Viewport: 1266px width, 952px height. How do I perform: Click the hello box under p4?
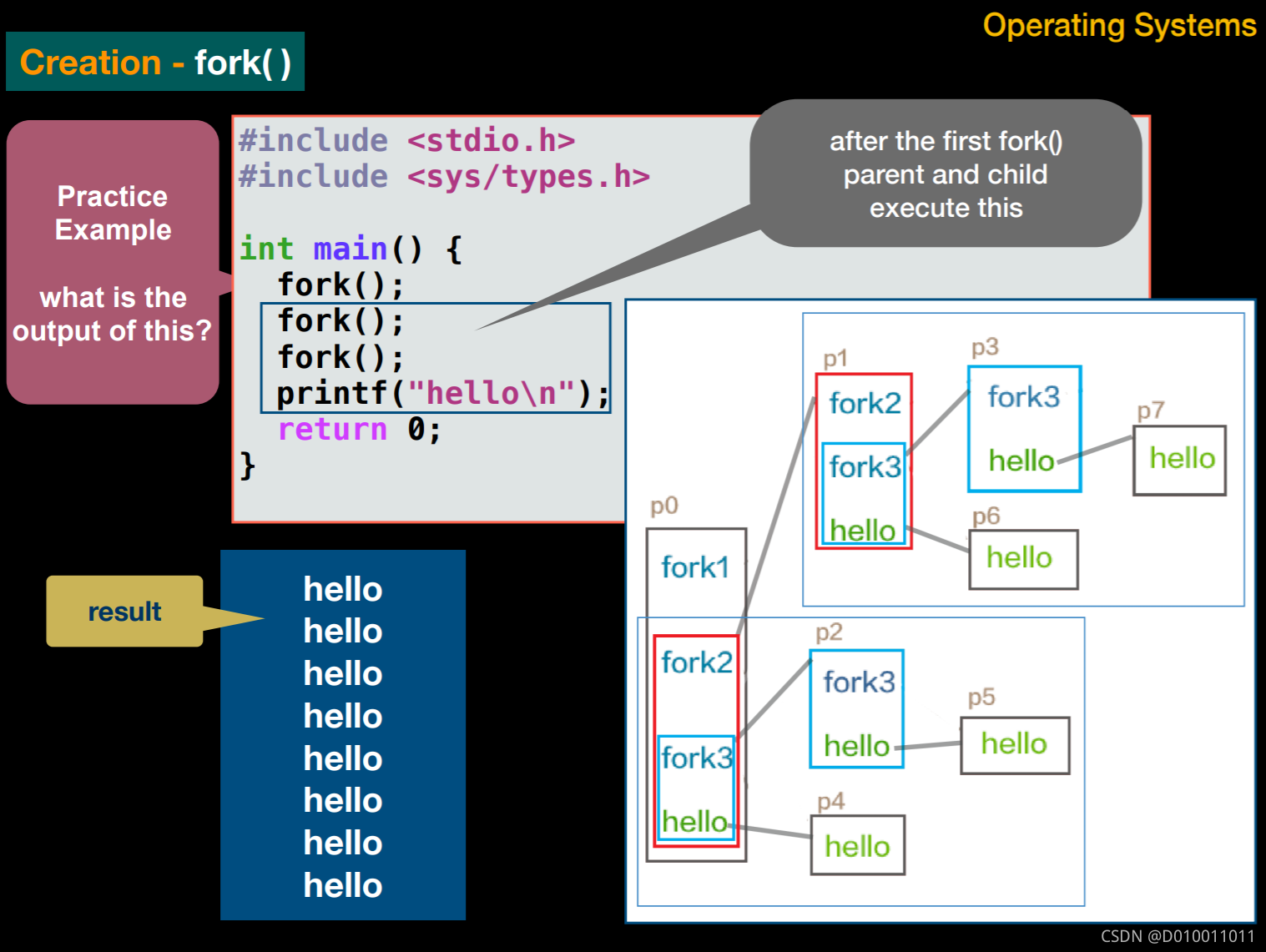(x=858, y=845)
